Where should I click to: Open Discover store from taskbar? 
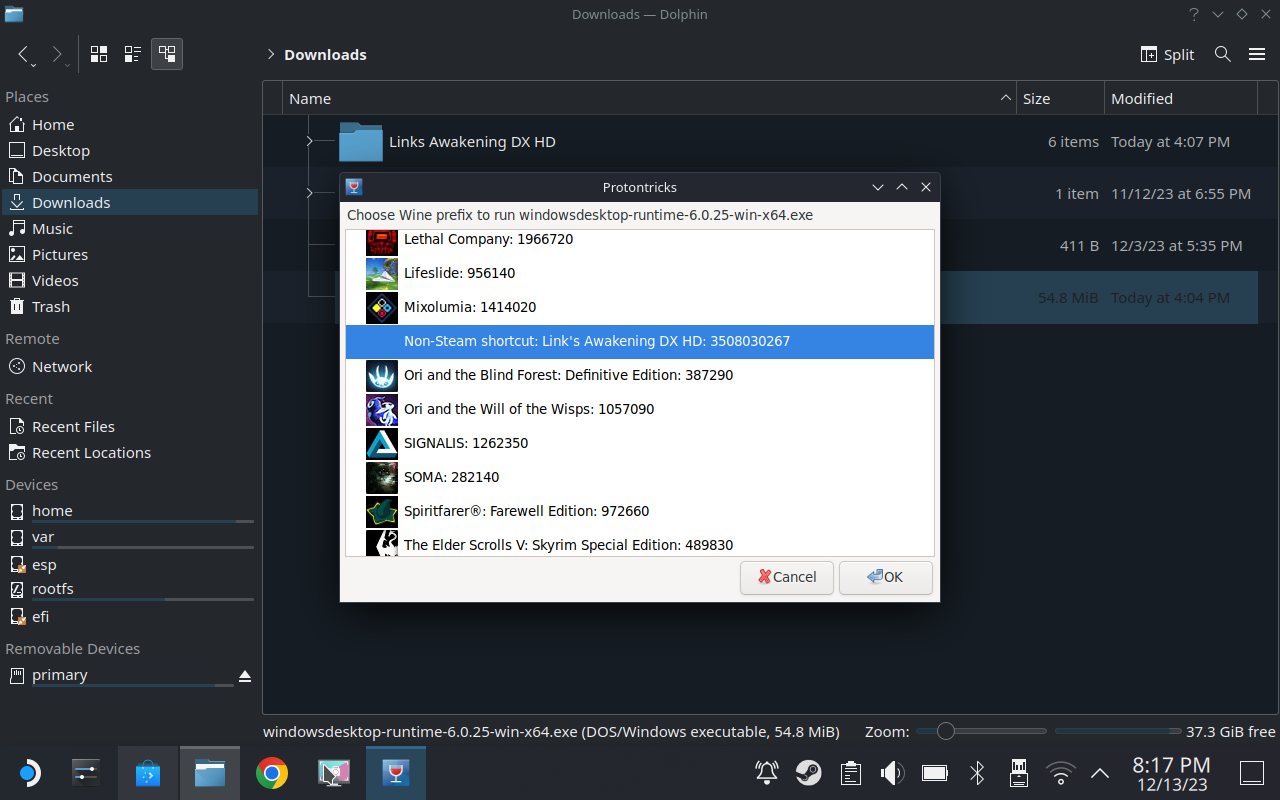click(148, 773)
